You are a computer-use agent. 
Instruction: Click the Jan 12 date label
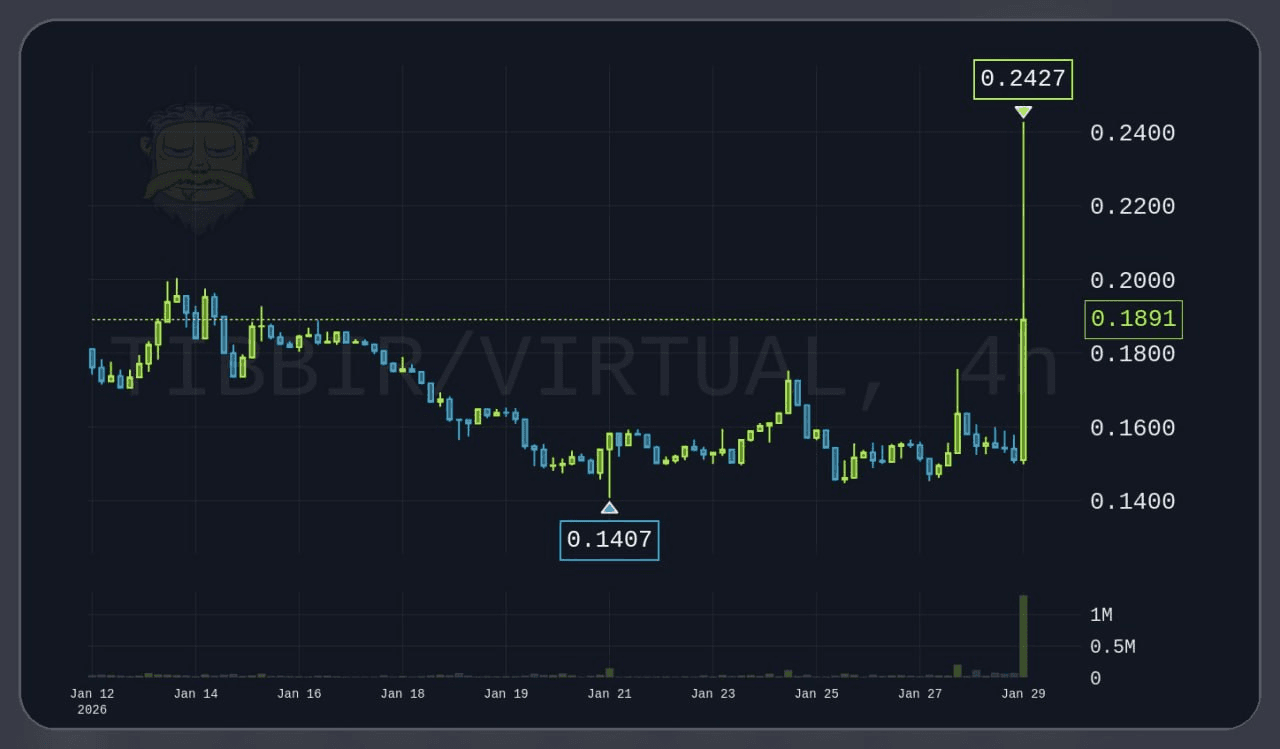point(92,693)
